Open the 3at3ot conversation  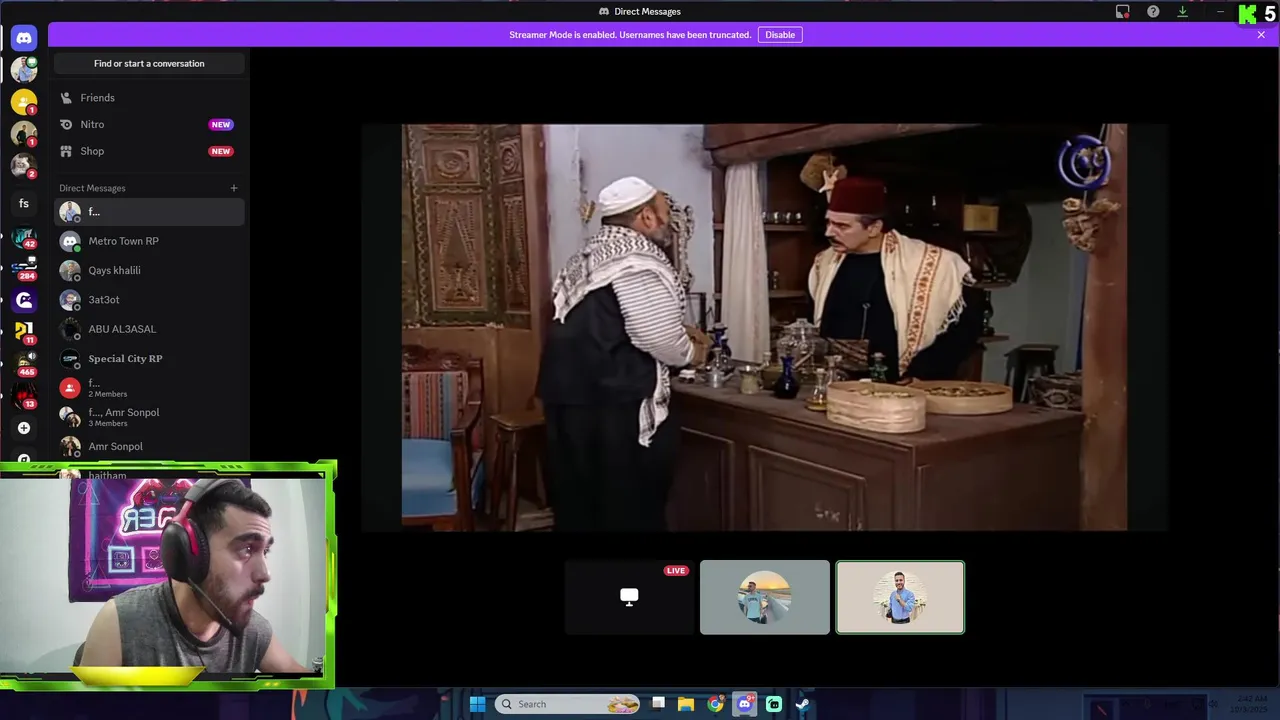pos(149,300)
